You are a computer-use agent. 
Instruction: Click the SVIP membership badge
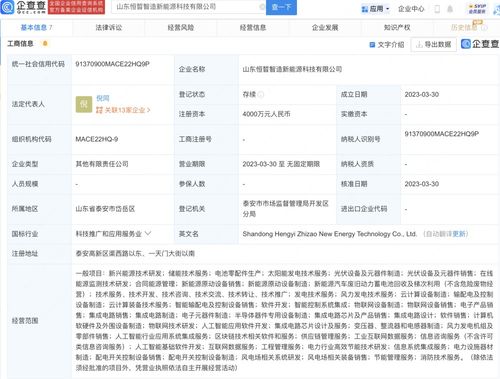477,9
